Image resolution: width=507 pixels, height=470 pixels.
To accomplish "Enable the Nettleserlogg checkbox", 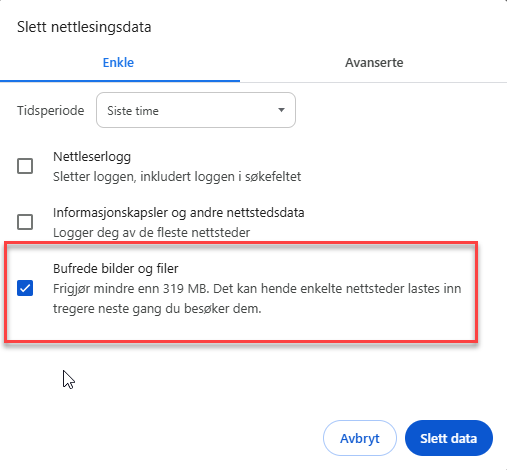I will click(x=25, y=166).
